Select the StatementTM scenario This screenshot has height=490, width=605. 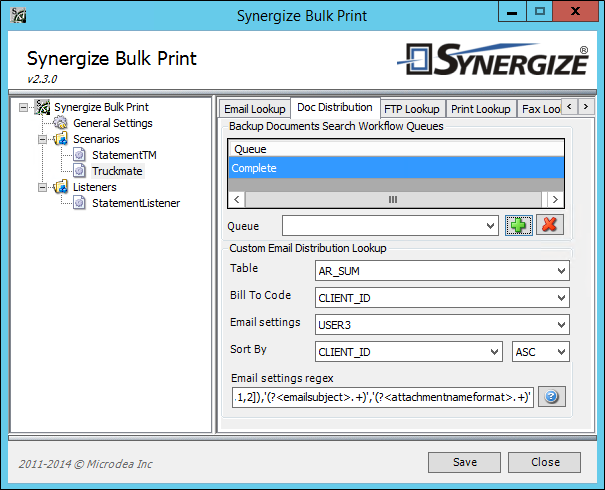pyautogui.click(x=124, y=155)
